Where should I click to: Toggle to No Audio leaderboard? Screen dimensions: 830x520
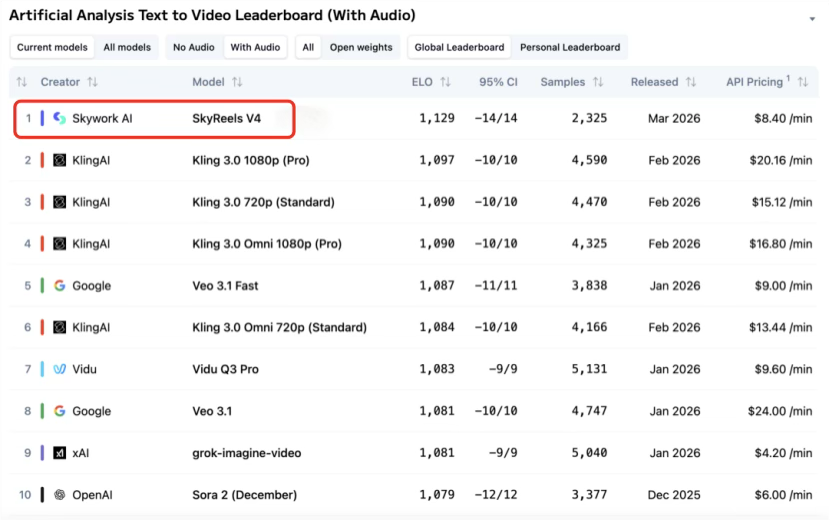point(193,47)
